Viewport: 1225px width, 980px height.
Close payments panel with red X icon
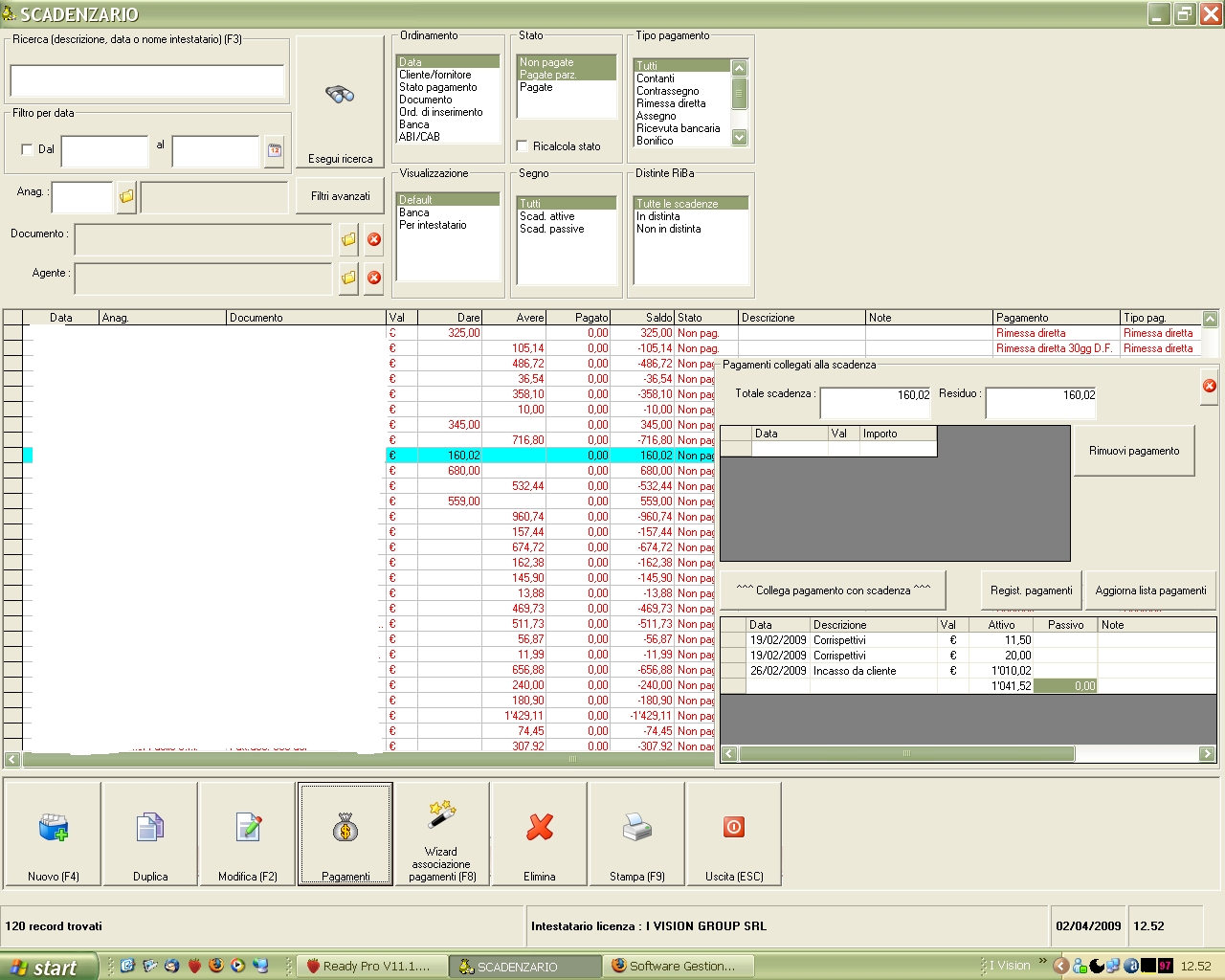(1210, 386)
